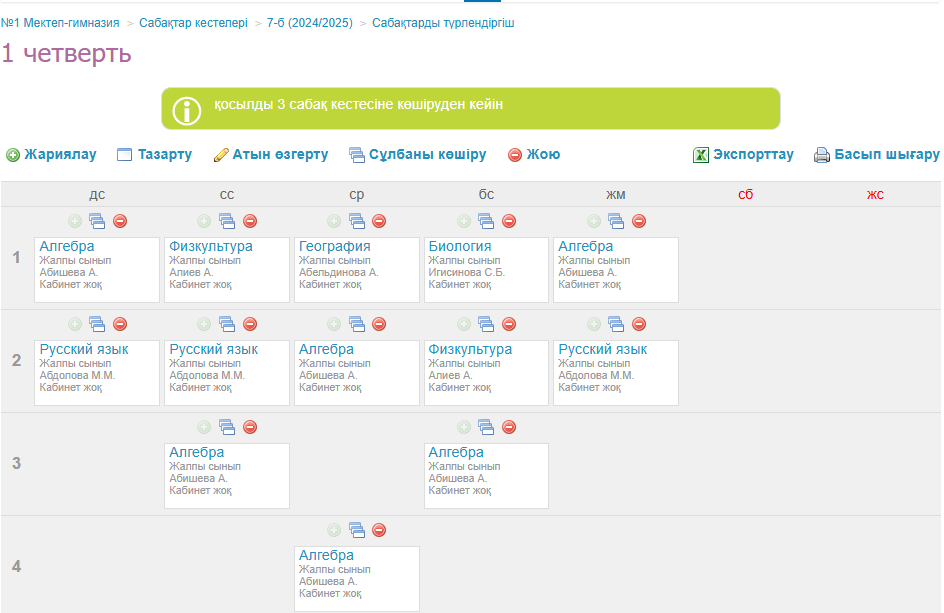Click the green add icon above География
Viewport: 944px width, 613px height.
(334, 221)
